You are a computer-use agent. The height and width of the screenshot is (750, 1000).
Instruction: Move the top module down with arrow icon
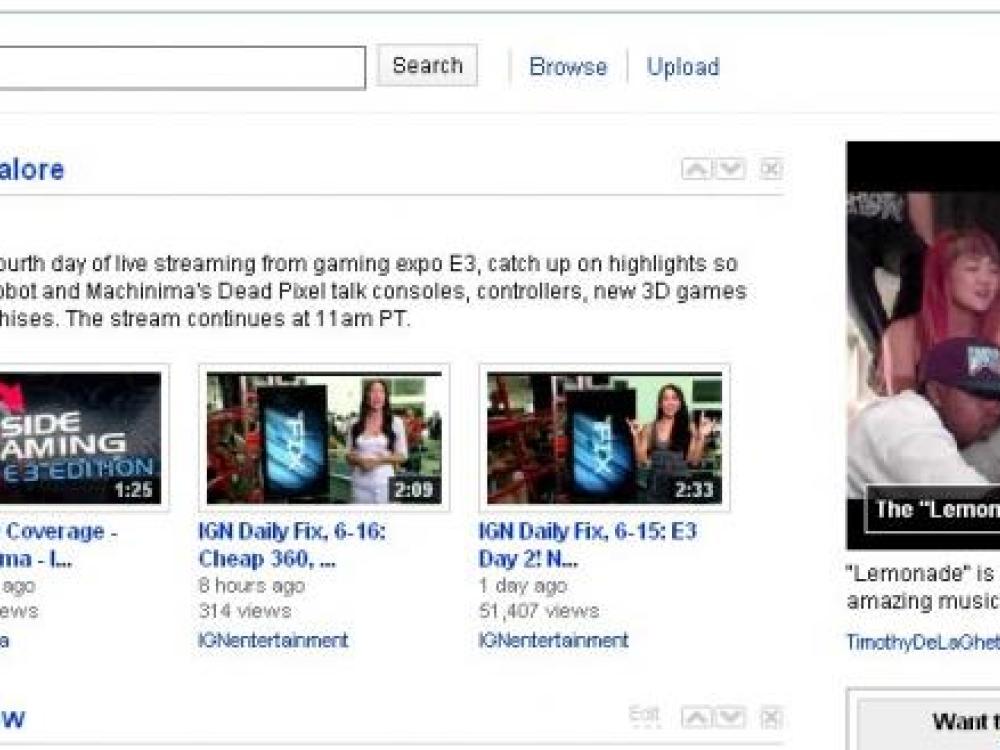[x=731, y=169]
